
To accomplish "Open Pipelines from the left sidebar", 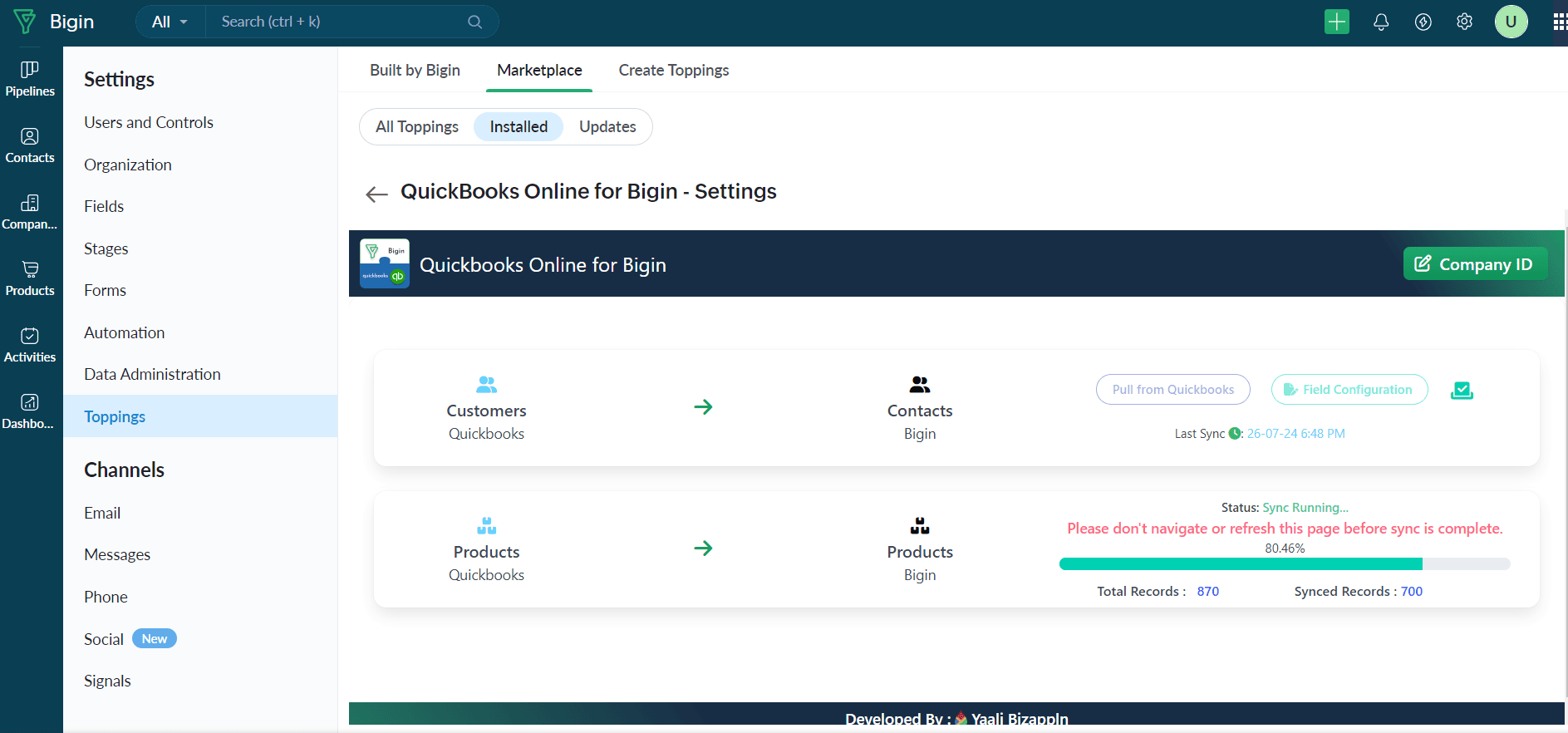I will click(30, 79).
